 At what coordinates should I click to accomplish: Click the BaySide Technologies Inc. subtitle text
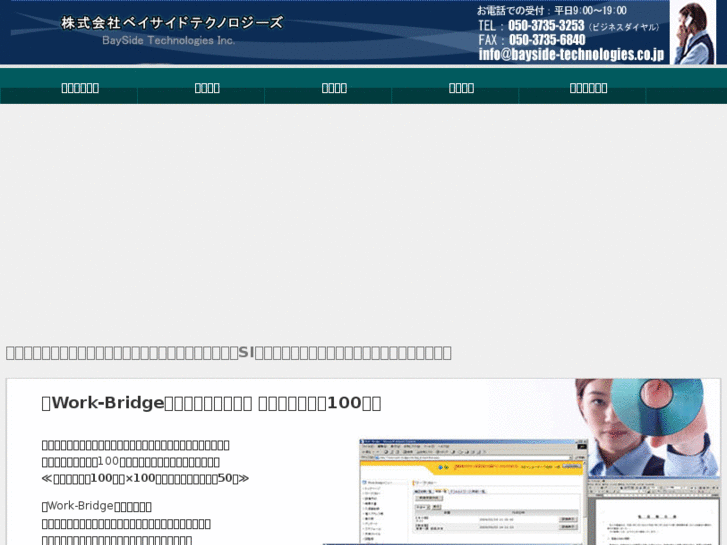click(x=168, y=40)
